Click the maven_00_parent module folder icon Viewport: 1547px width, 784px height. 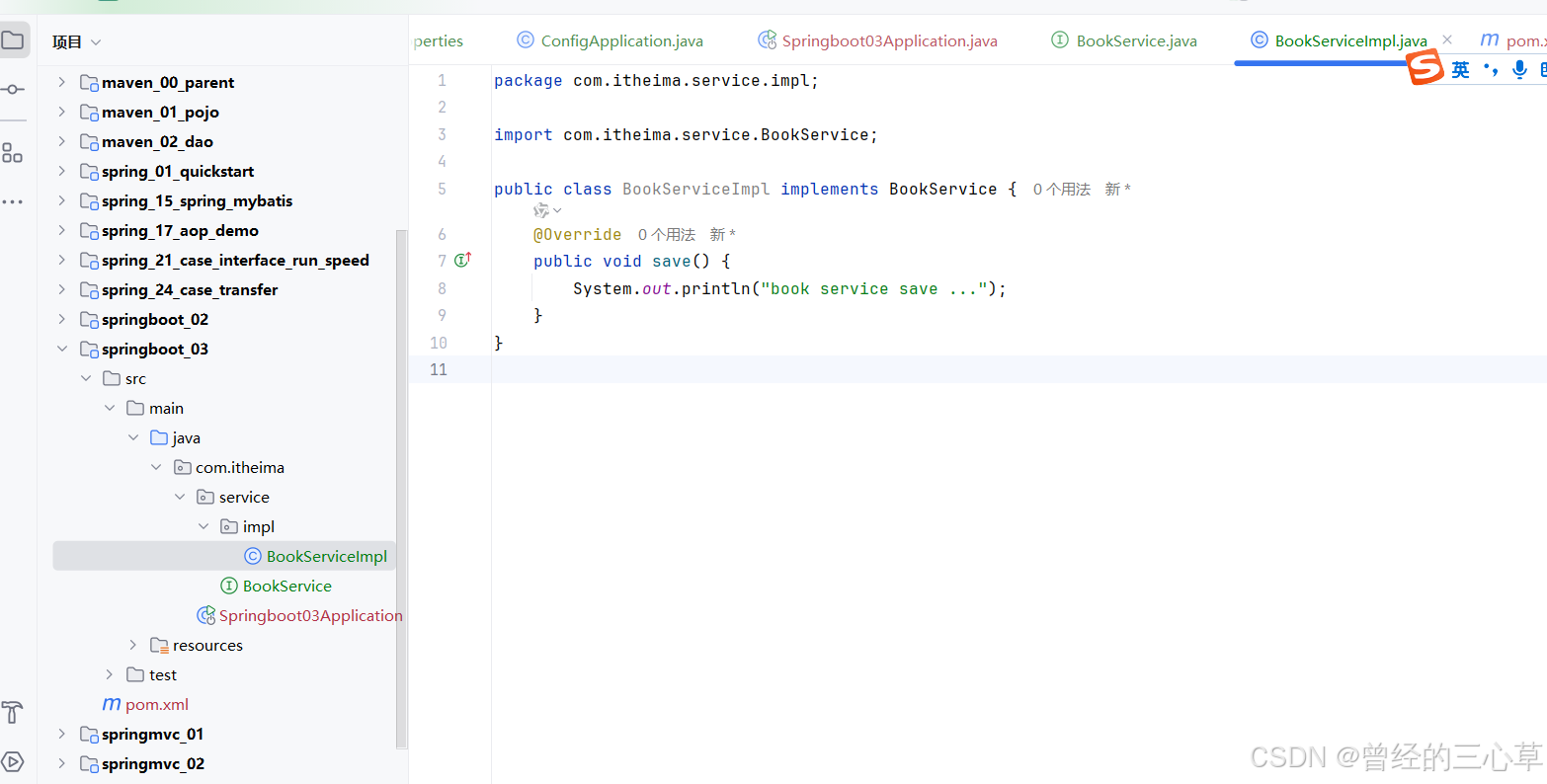tap(89, 82)
